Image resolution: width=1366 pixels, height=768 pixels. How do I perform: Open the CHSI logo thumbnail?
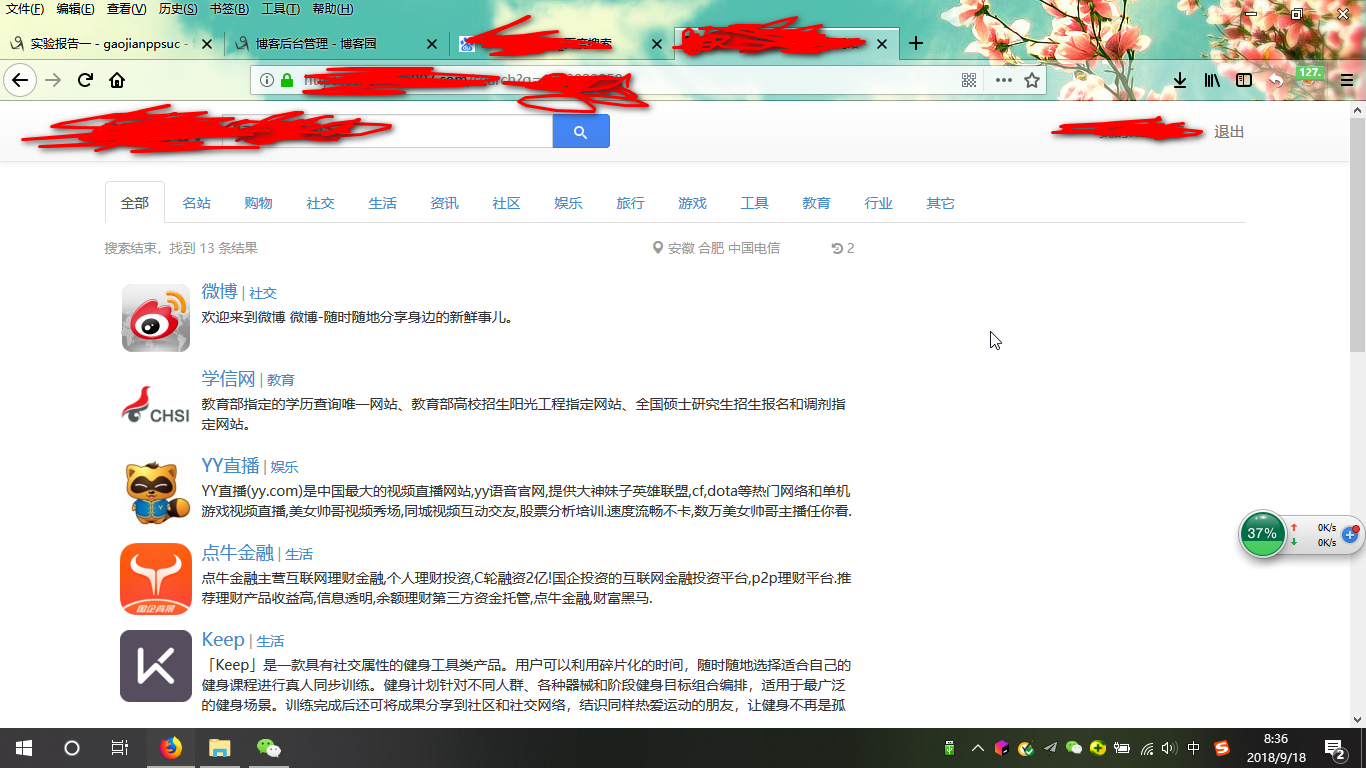pyautogui.click(x=156, y=405)
